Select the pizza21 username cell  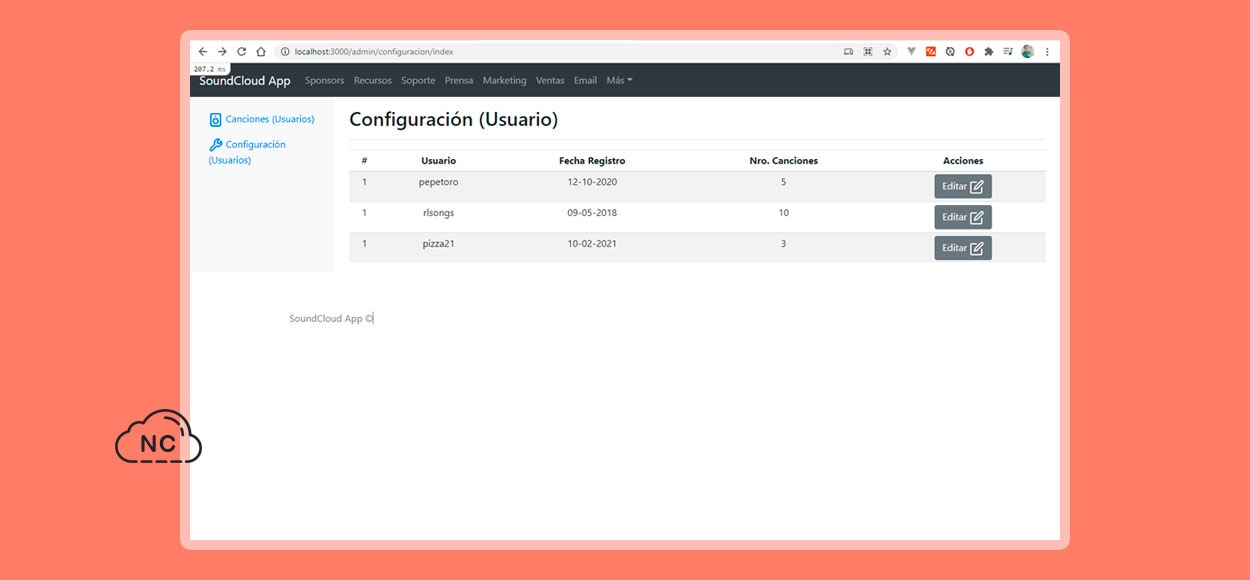pos(438,244)
